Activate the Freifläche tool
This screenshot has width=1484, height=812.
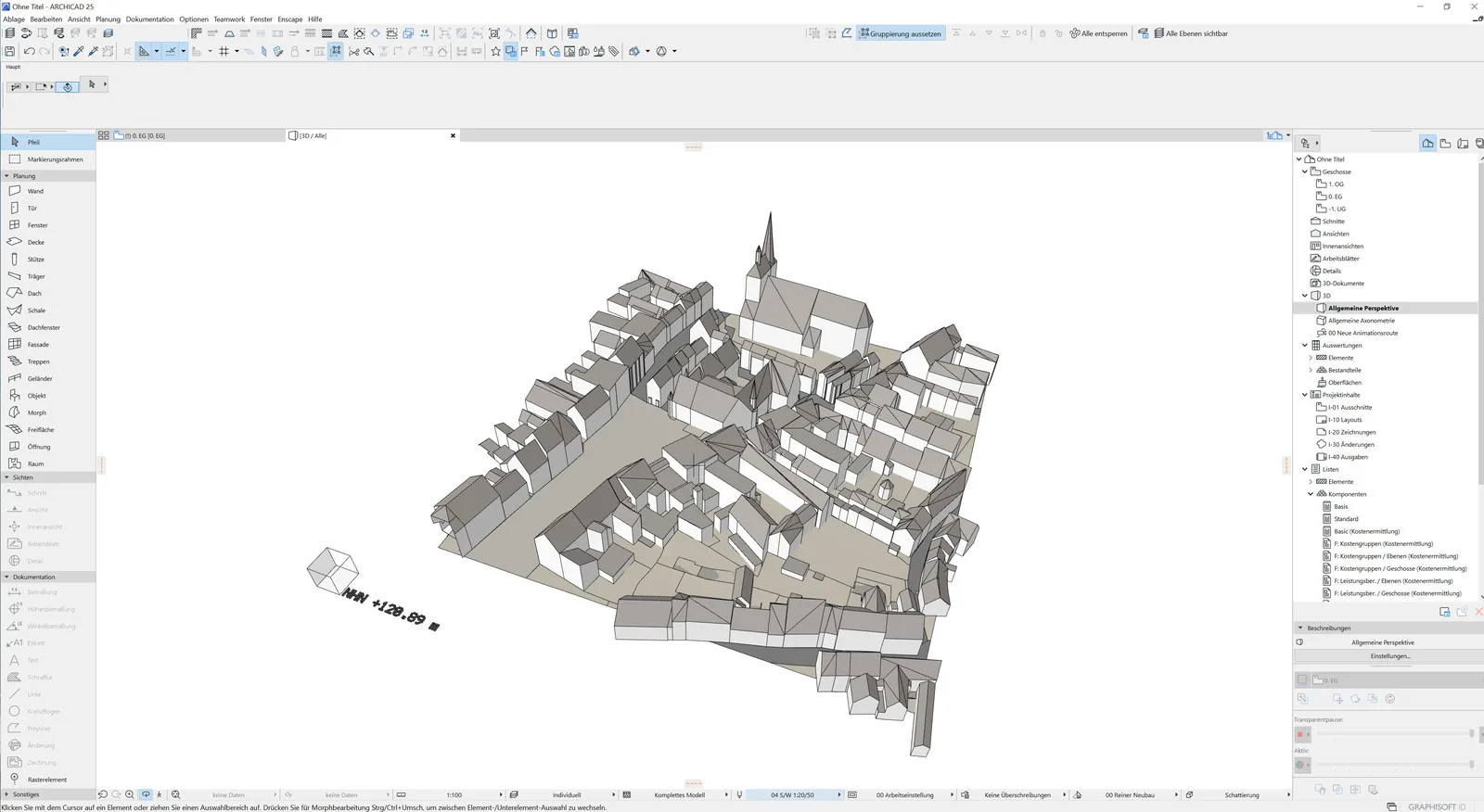48,430
